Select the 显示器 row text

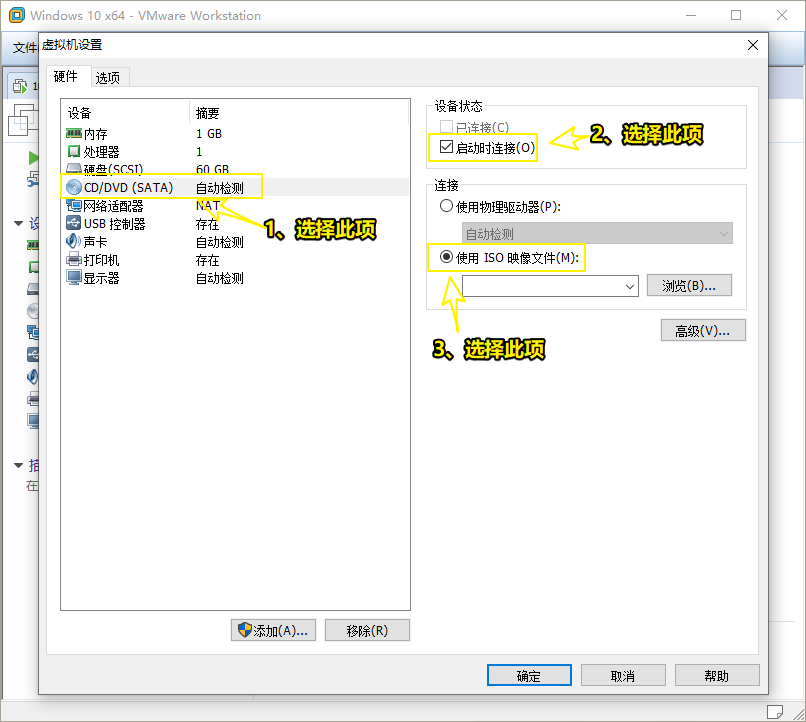[101, 277]
